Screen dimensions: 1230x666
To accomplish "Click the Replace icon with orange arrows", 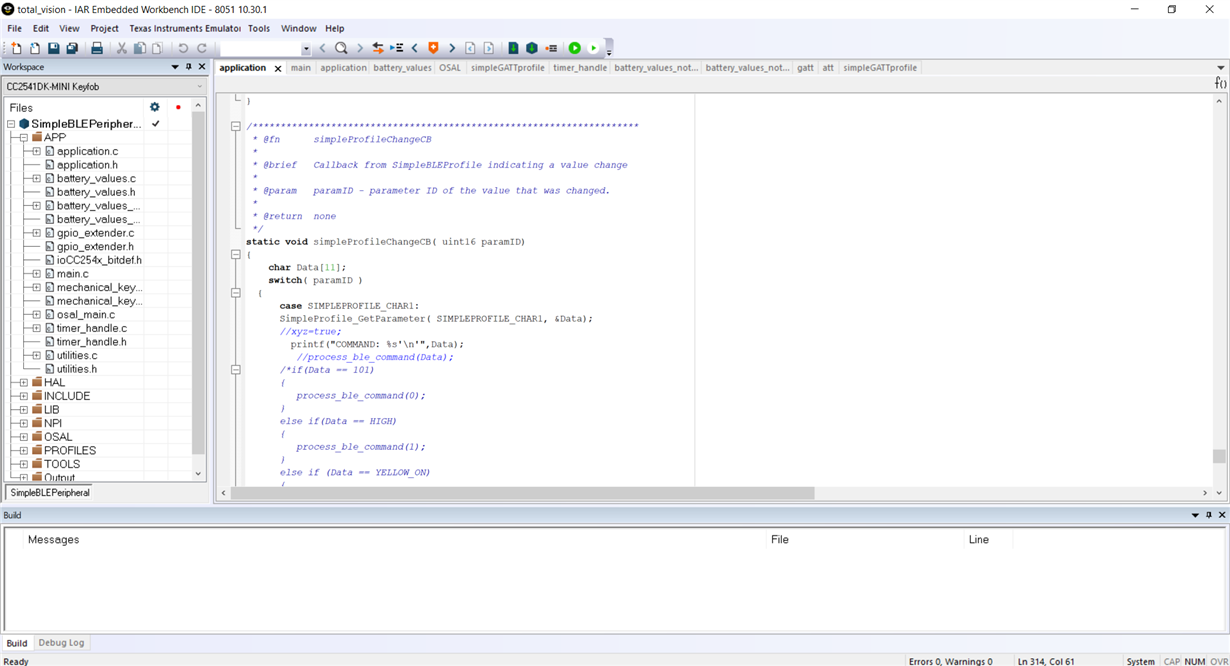I will [x=378, y=48].
